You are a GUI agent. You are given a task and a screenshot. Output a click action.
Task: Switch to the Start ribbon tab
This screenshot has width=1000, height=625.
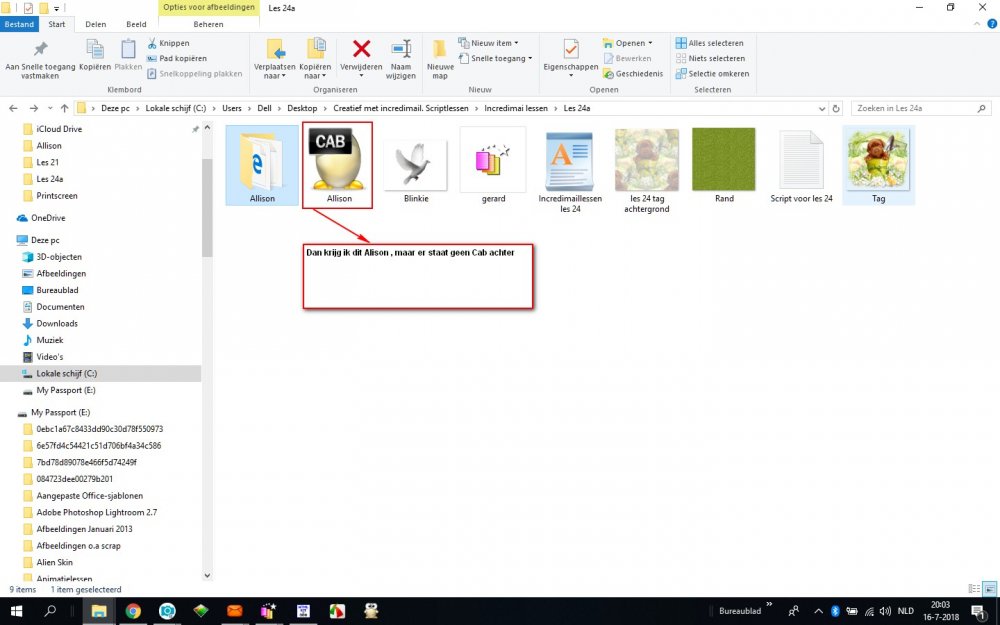tap(57, 24)
